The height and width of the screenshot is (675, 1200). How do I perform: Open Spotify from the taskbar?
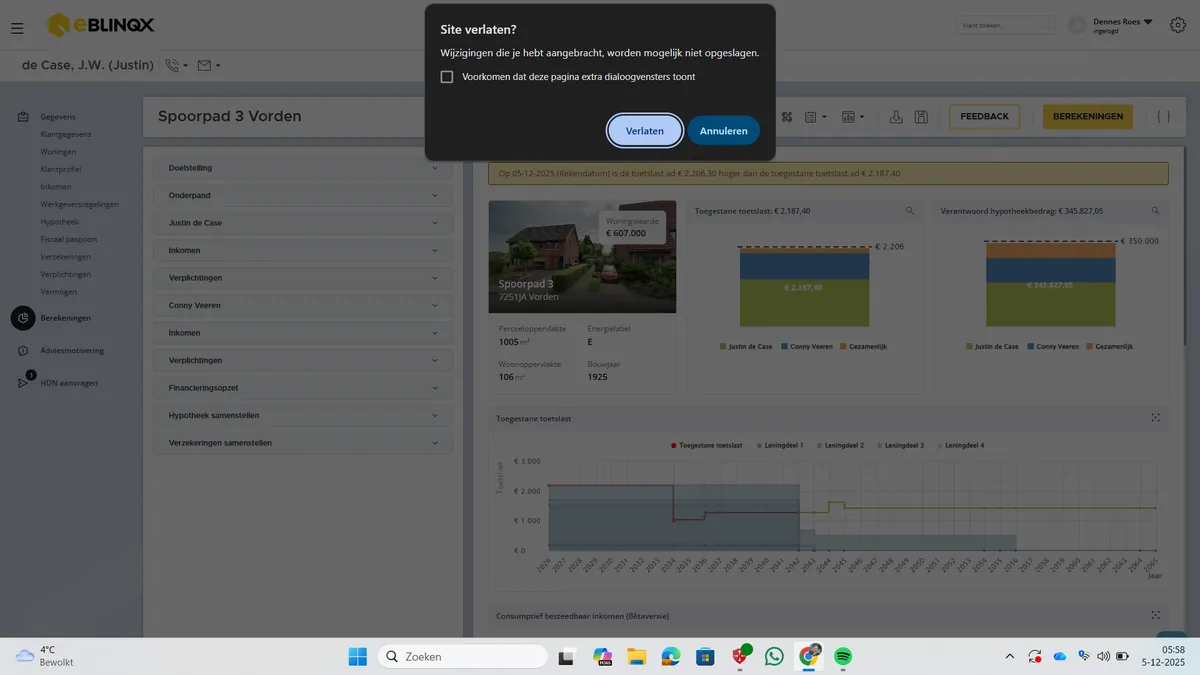tap(843, 657)
